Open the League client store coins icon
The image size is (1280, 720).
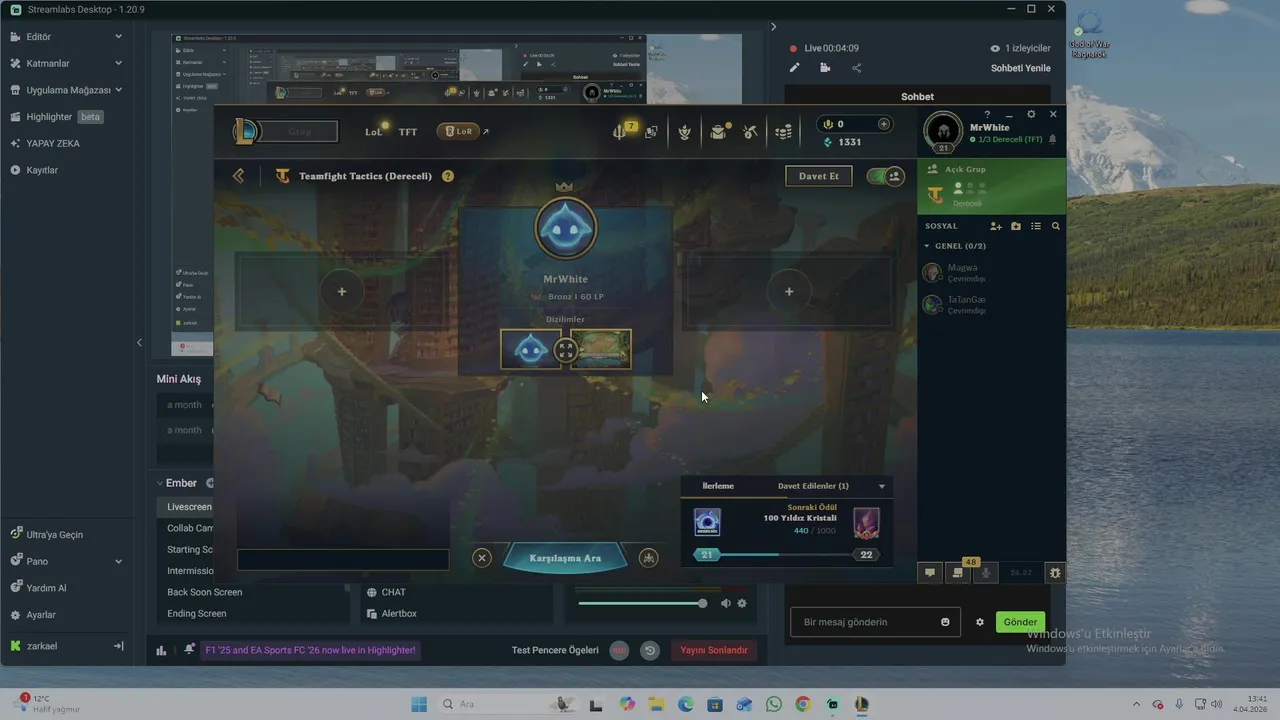tap(783, 131)
